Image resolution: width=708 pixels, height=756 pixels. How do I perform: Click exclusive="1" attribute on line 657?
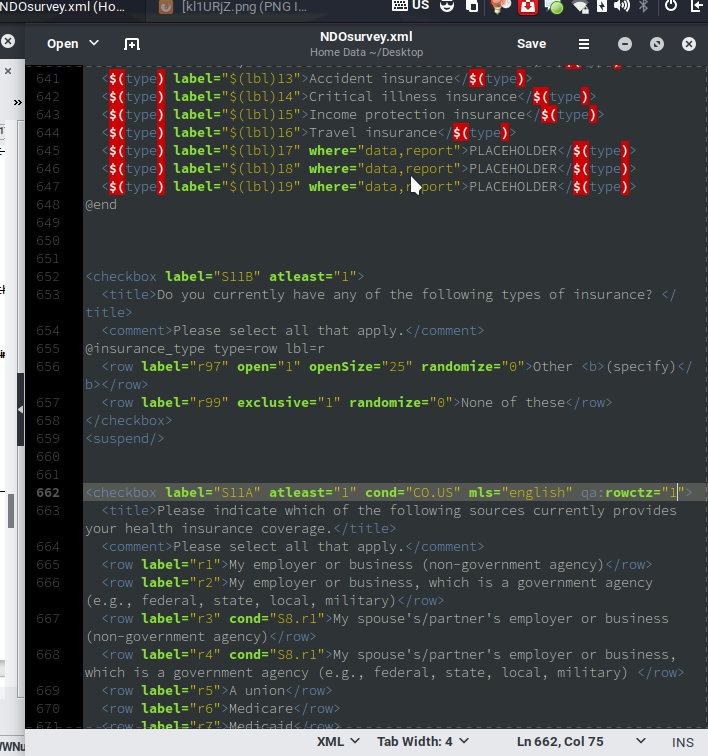coord(288,402)
